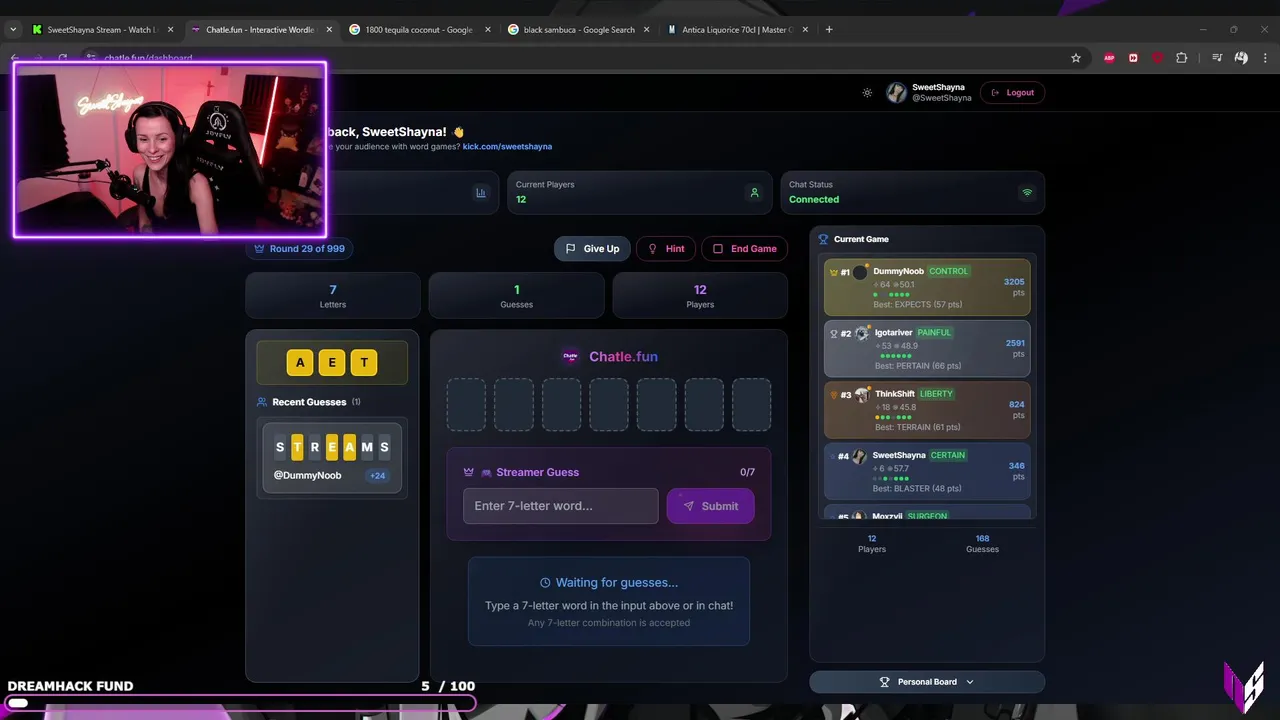
Task: Click the Round 29 of 999 badge
Action: 299,249
